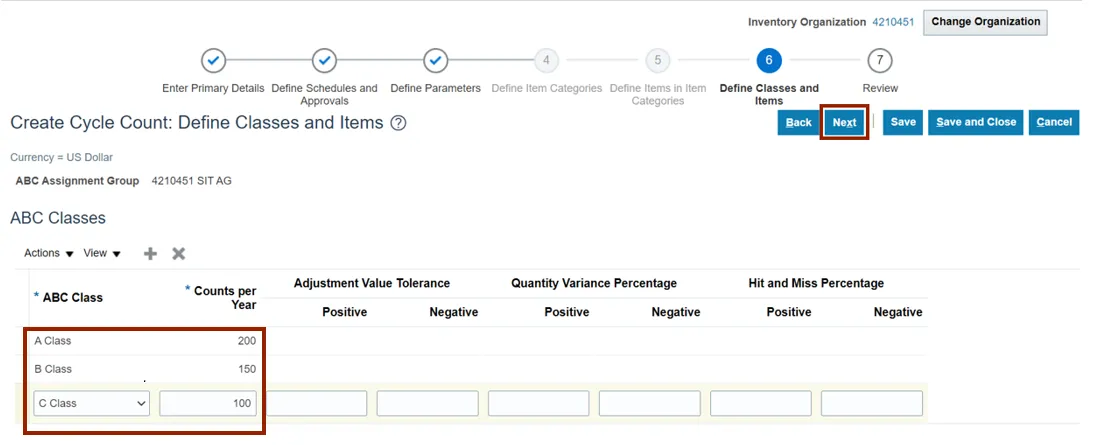
Task: Click the delete row X icon
Action: [179, 254]
